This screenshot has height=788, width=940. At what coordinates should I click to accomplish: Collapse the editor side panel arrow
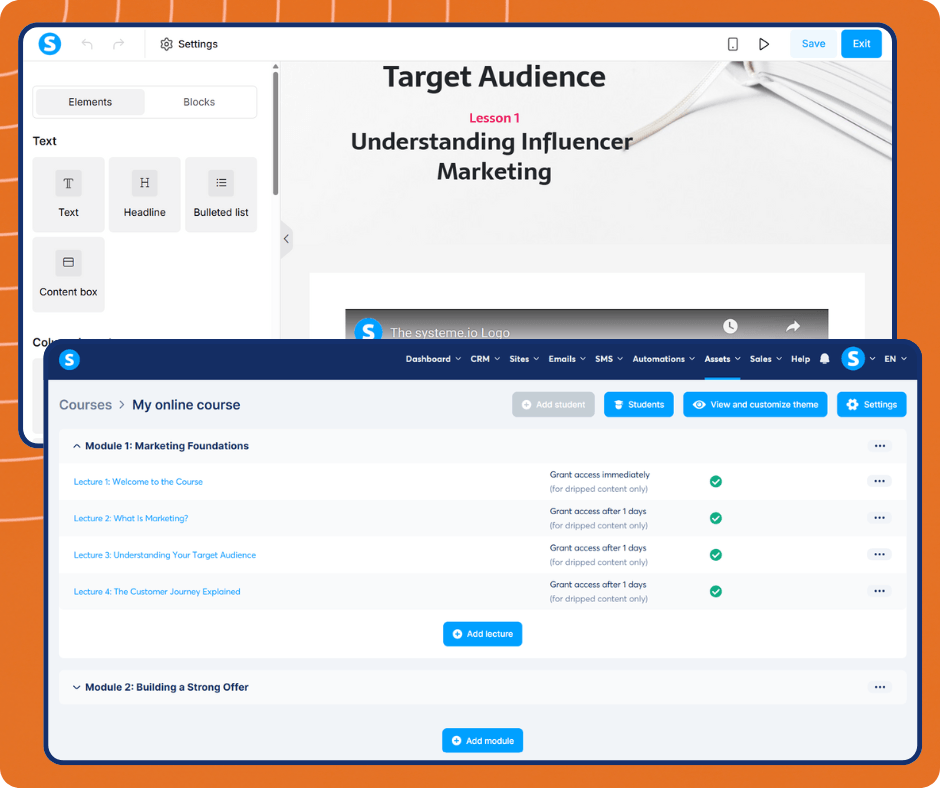tap(287, 239)
